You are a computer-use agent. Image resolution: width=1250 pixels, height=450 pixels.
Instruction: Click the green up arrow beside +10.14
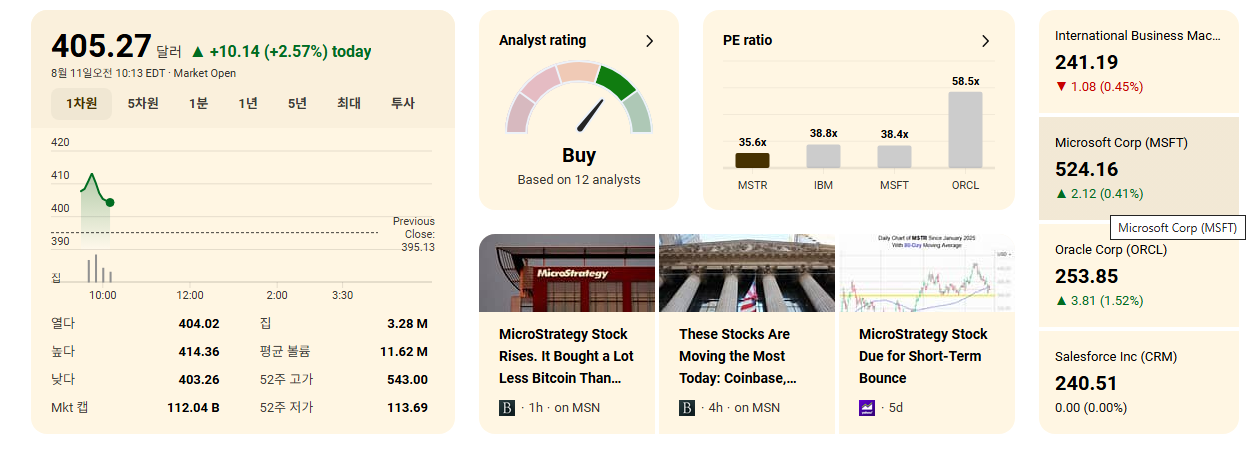197,52
